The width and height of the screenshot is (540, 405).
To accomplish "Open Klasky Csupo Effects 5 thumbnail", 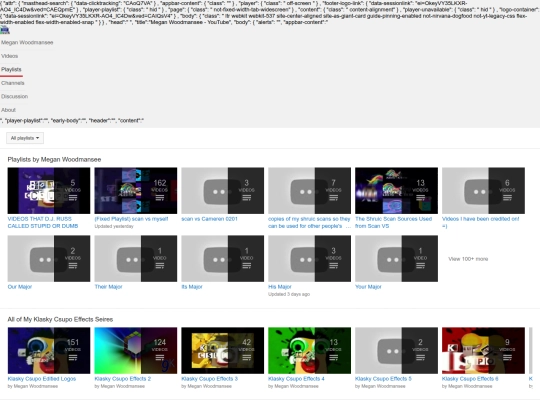I will (x=396, y=351).
